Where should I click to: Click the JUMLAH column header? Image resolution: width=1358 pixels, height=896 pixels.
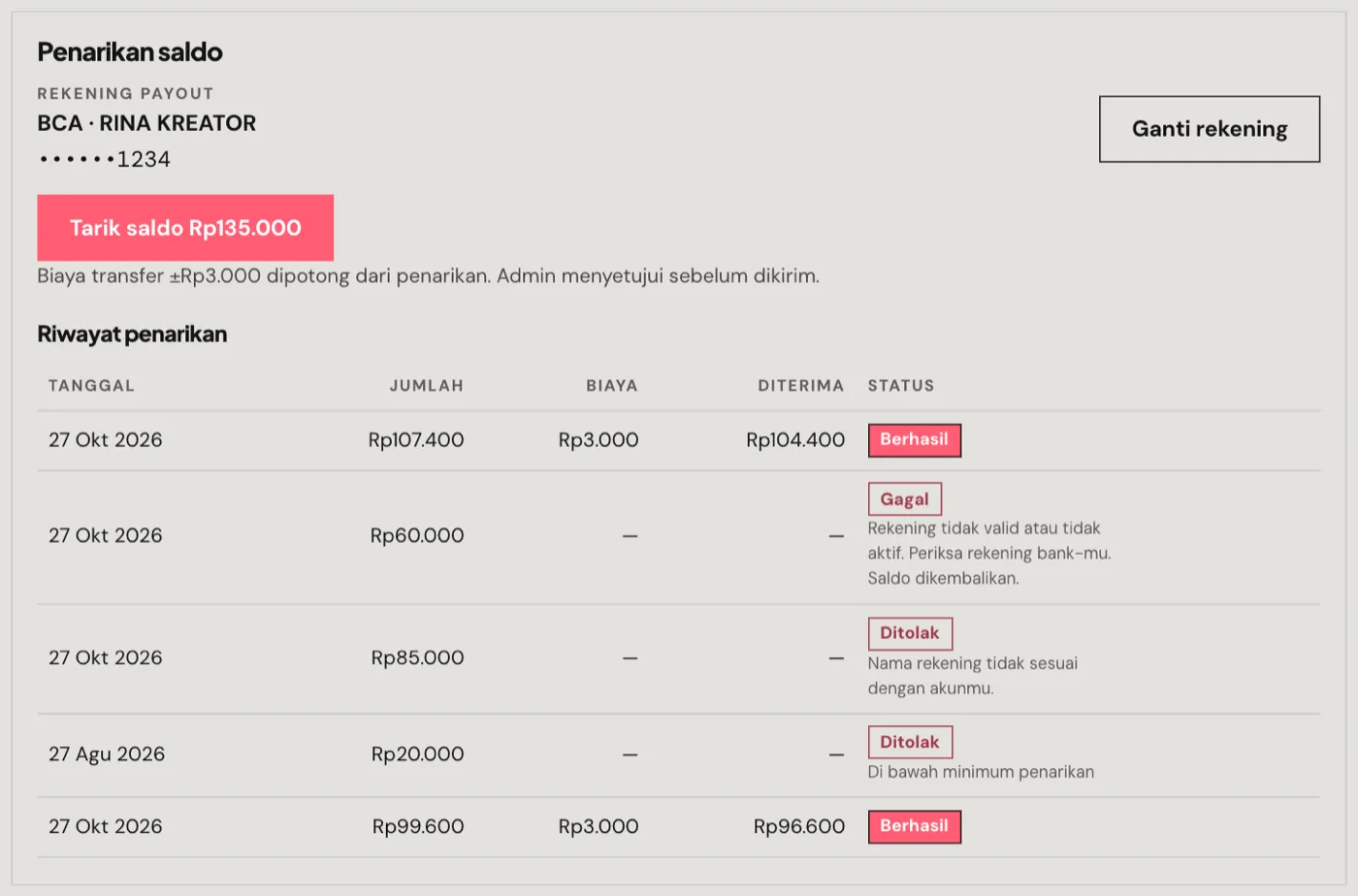(x=427, y=385)
